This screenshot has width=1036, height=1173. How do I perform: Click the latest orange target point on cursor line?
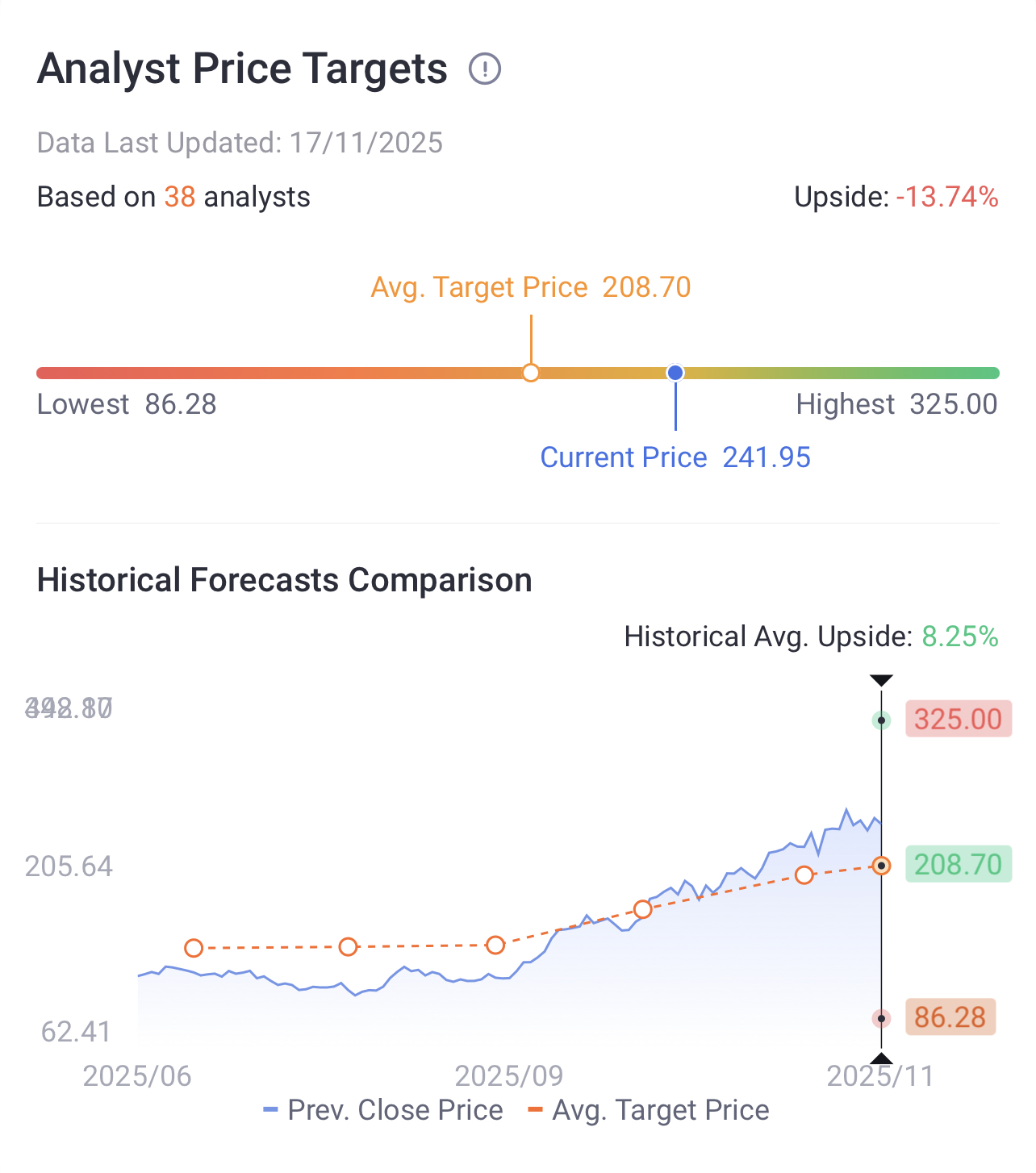882,866
